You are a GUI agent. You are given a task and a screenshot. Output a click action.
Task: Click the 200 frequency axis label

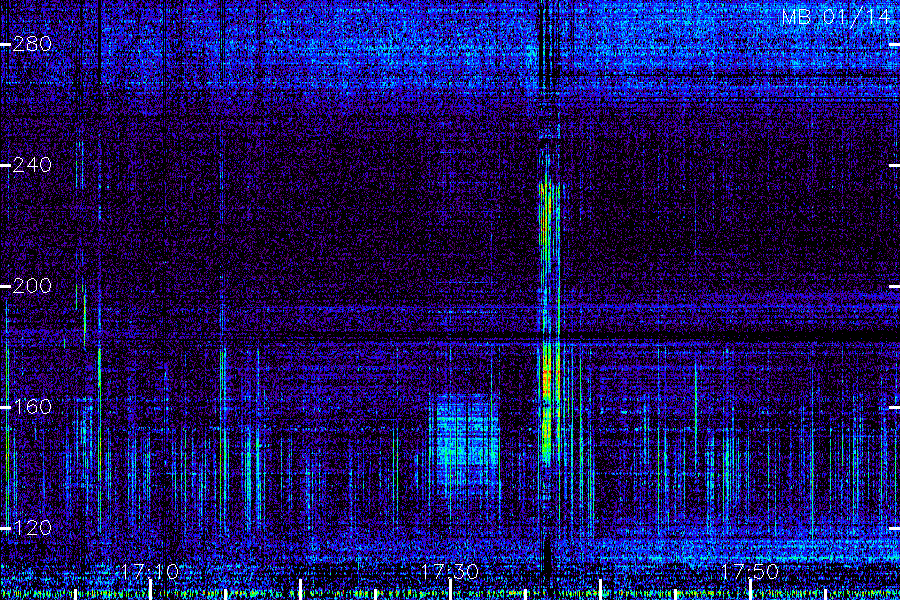32,286
